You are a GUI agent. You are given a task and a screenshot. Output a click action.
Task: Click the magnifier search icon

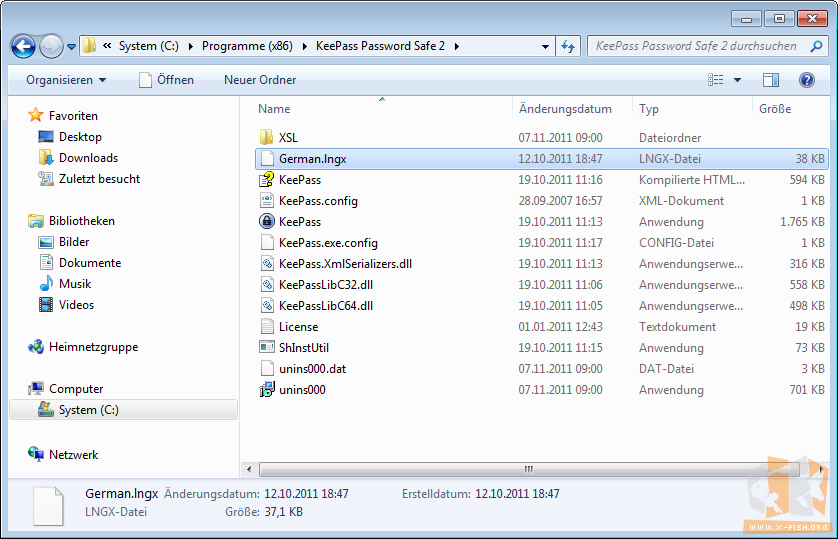[816, 46]
